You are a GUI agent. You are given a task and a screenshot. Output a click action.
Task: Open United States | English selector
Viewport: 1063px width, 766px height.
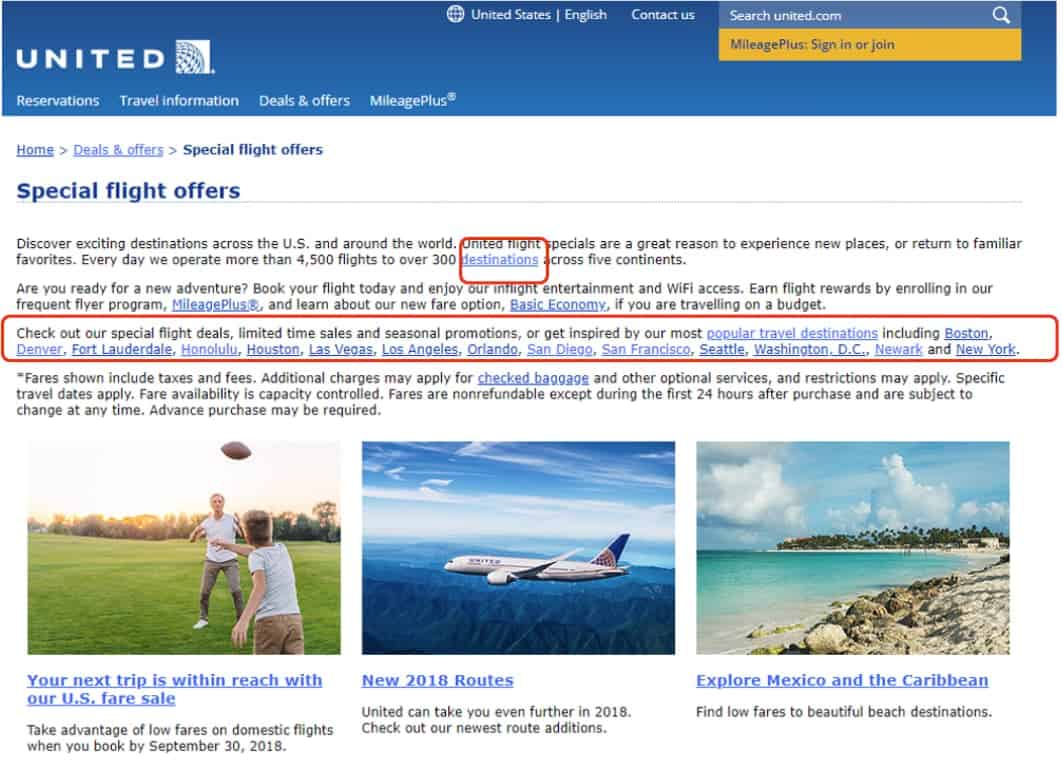coord(539,15)
